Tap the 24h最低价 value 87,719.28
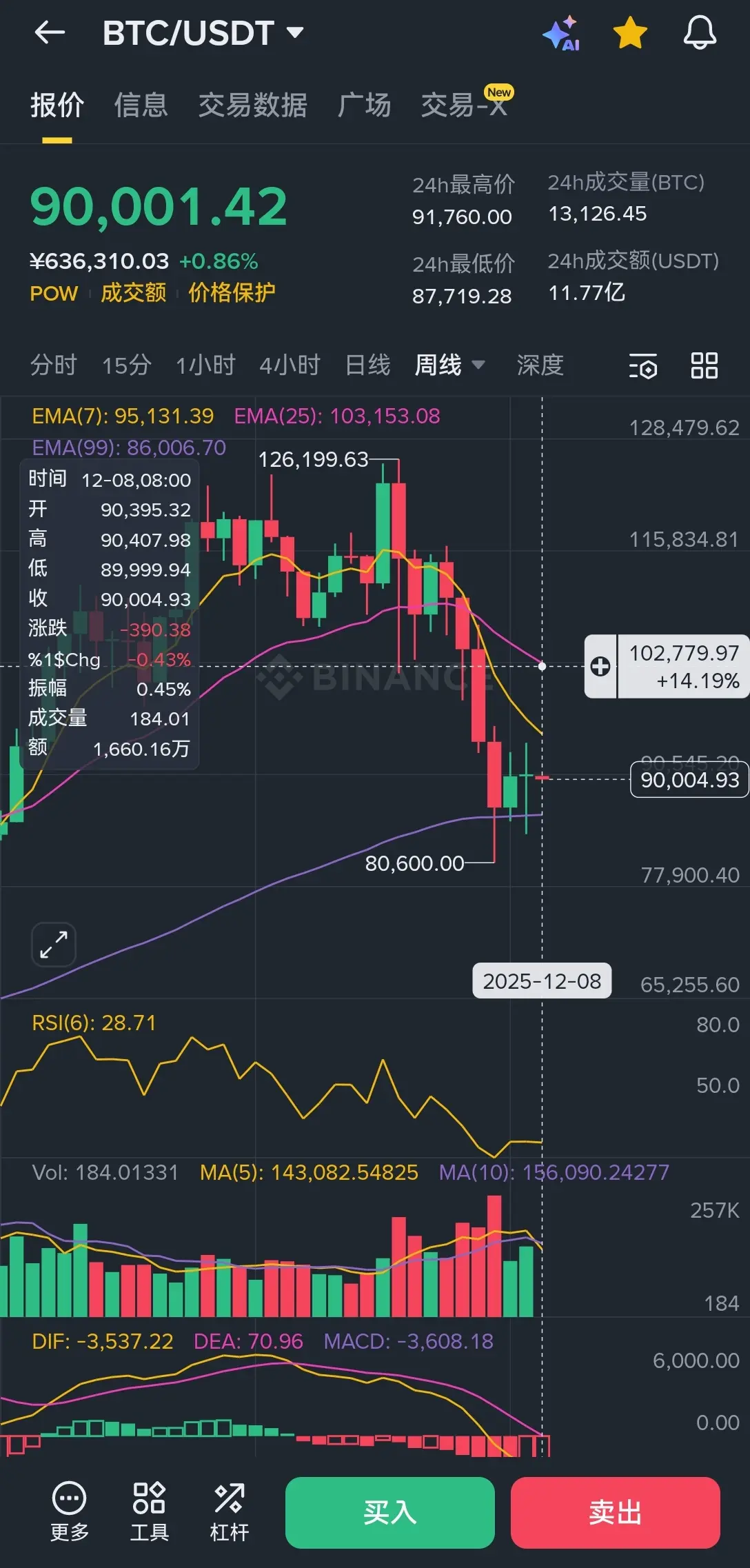 [462, 296]
